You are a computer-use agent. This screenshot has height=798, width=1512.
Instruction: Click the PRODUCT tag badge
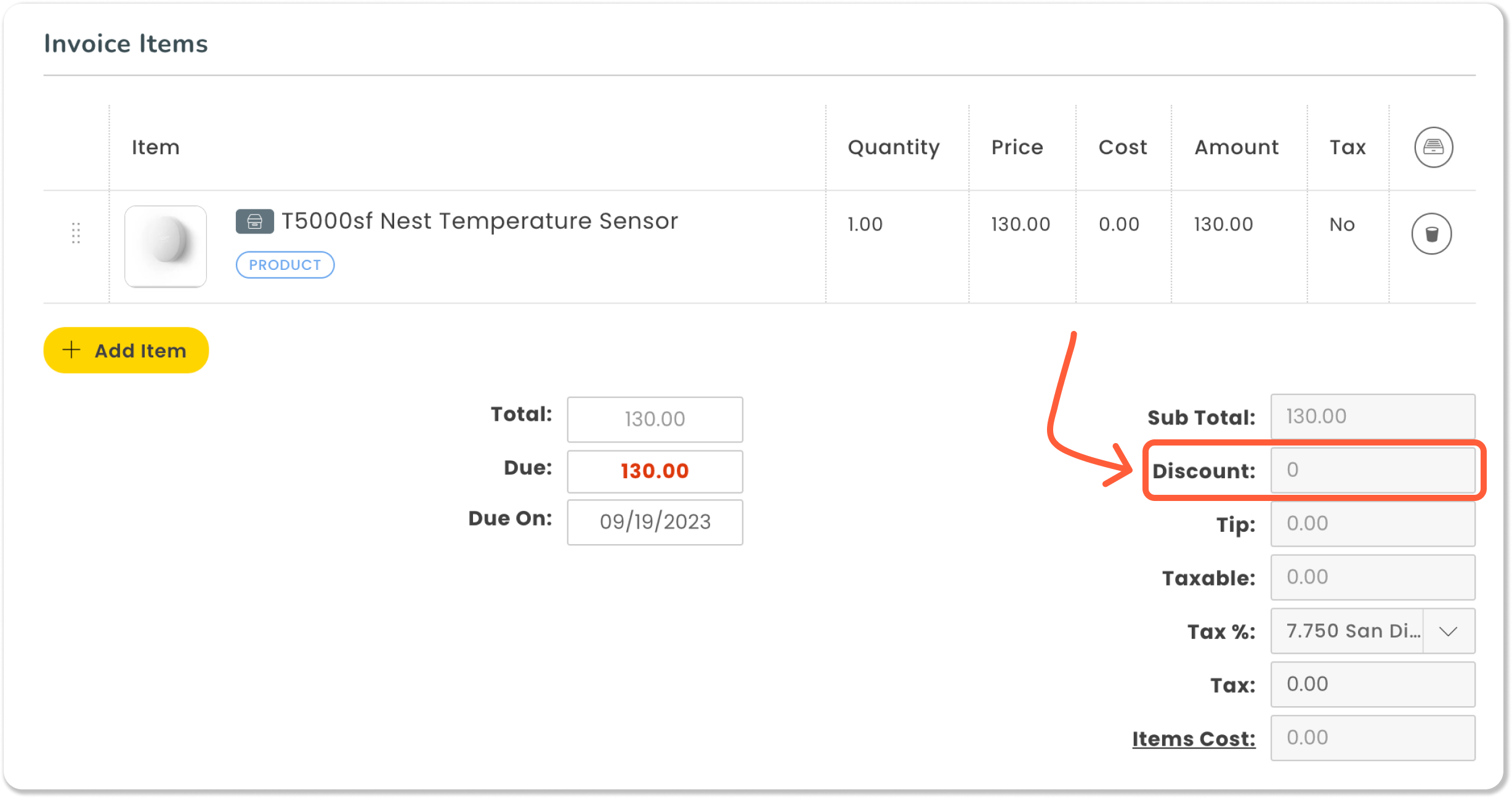pos(285,265)
